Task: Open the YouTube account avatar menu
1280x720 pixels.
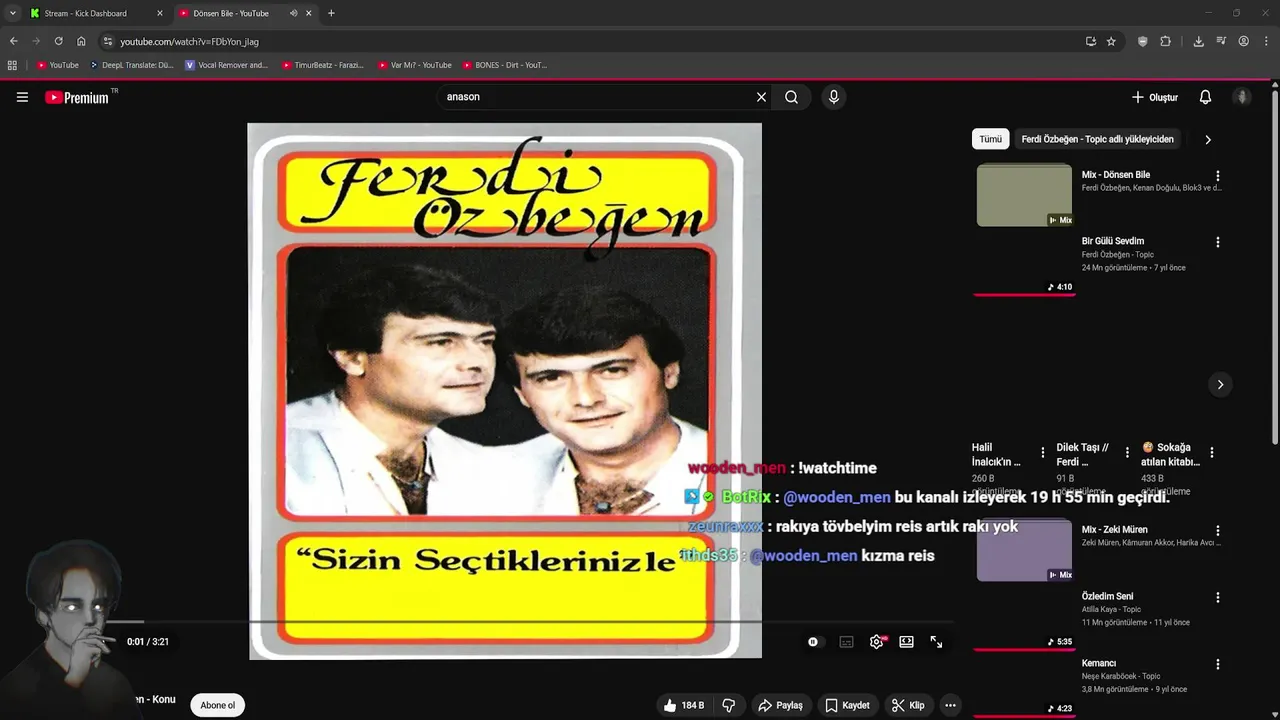Action: point(1242,97)
